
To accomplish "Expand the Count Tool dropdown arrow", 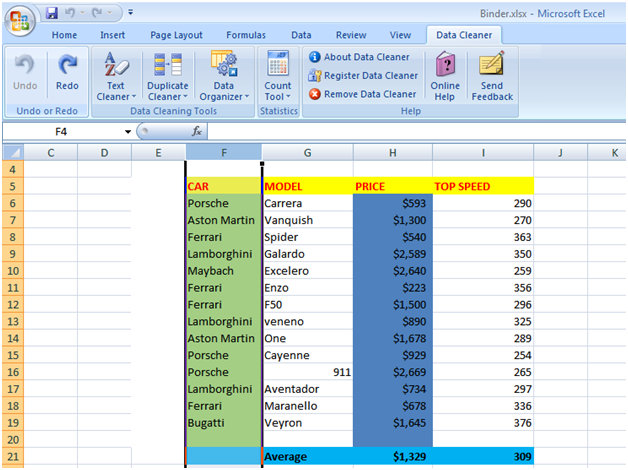I will 288,97.
